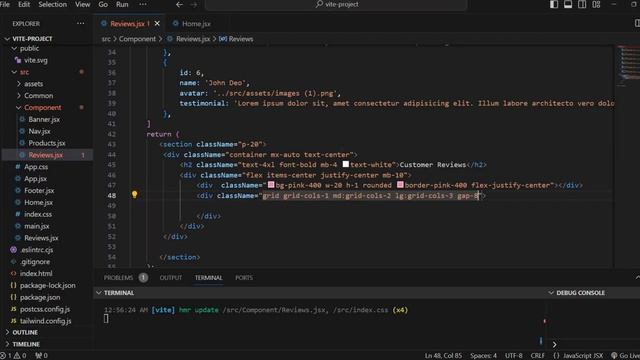Click the navigate back arrow
The width and height of the screenshot is (640, 360).
(179, 4)
